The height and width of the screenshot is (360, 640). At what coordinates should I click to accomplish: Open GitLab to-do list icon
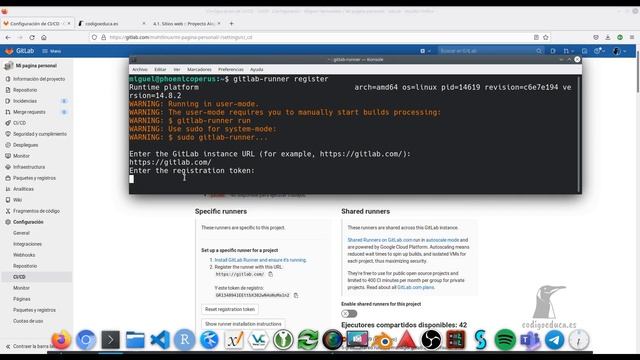[x=584, y=51]
